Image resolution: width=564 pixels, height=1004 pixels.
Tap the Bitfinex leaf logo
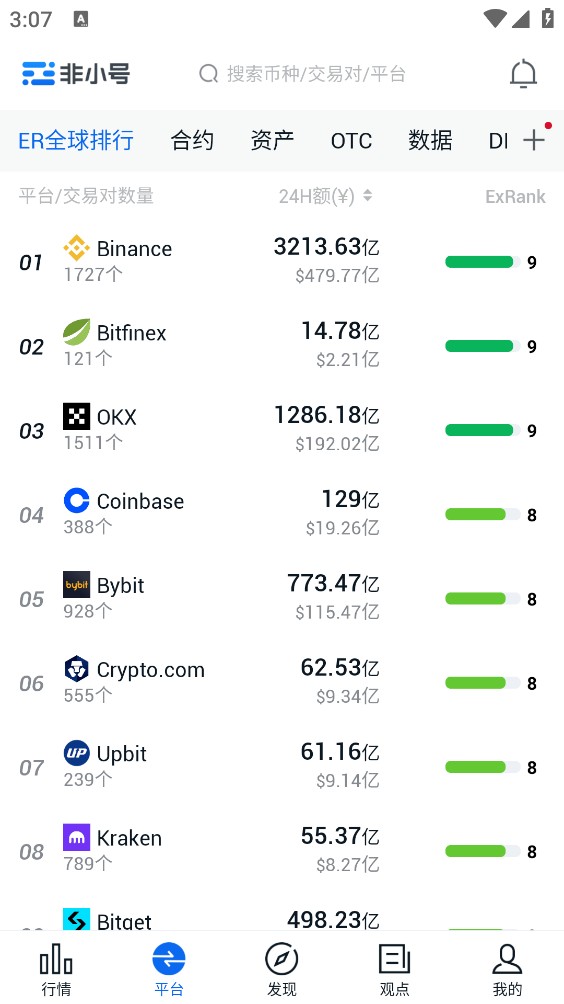(x=76, y=332)
